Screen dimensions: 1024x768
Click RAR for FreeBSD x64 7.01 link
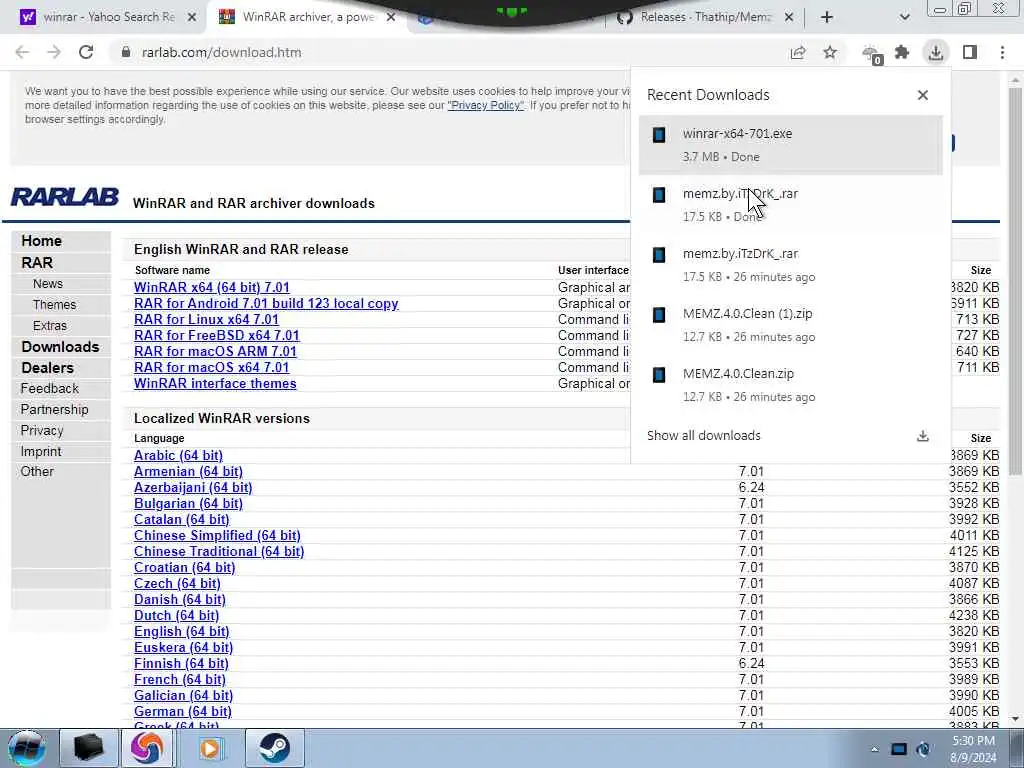[217, 336]
